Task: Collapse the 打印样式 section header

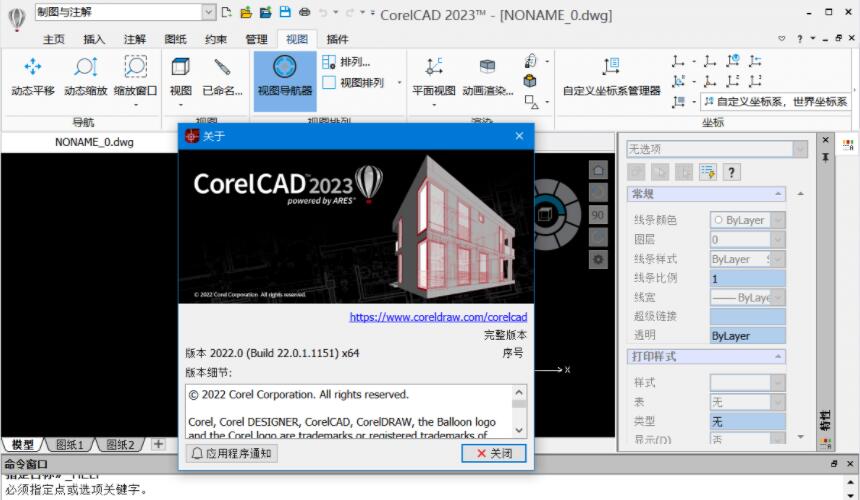Action: 706,356
